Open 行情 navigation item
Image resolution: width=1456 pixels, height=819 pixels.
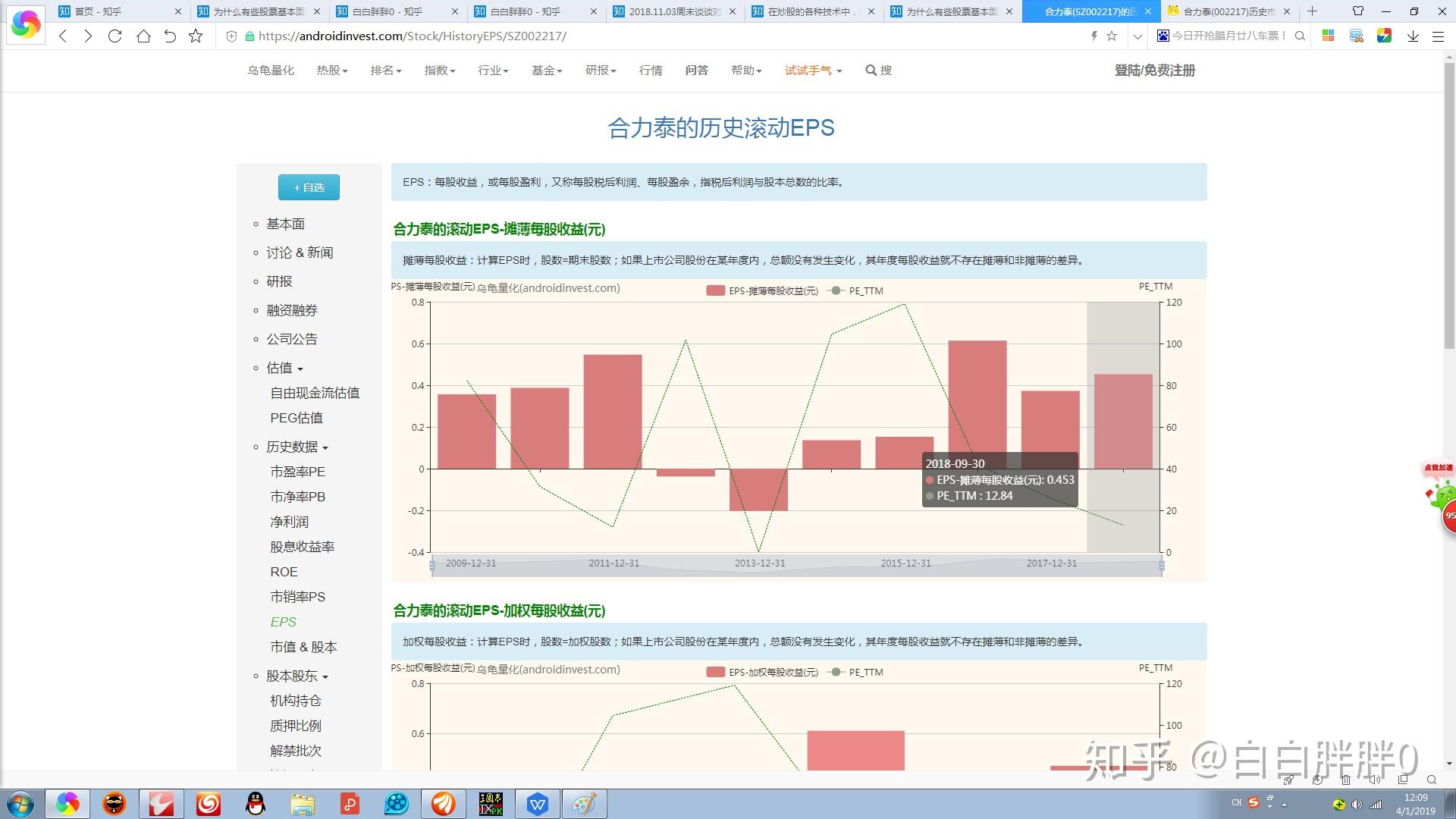[651, 71]
